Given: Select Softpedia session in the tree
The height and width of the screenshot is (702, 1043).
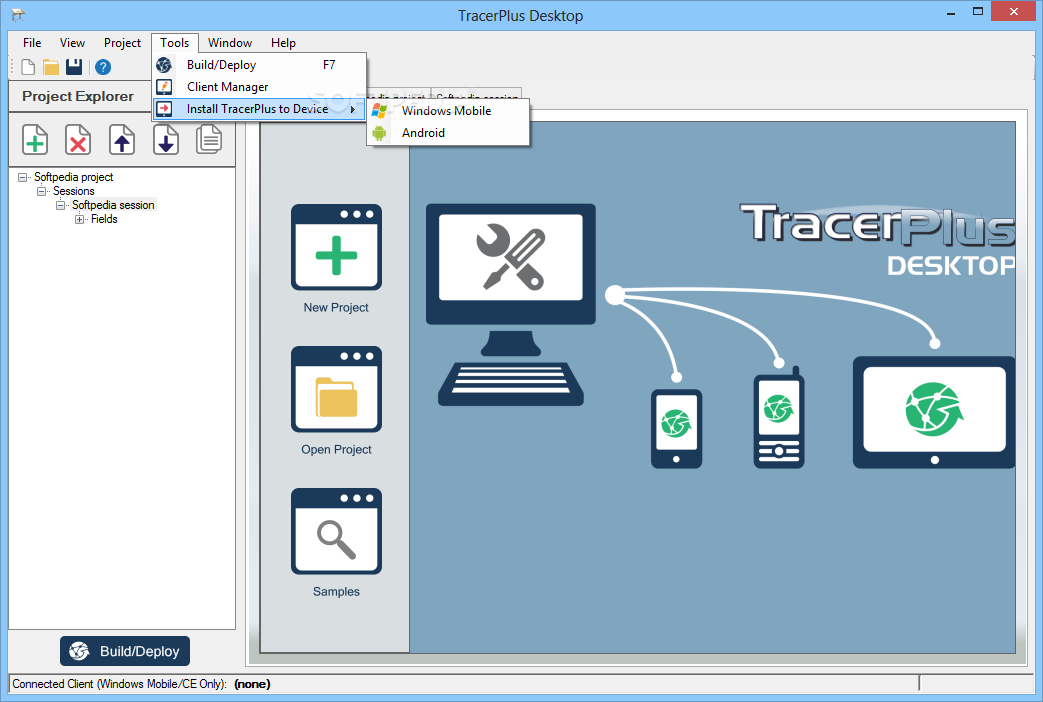Looking at the screenshot, I should (x=113, y=205).
